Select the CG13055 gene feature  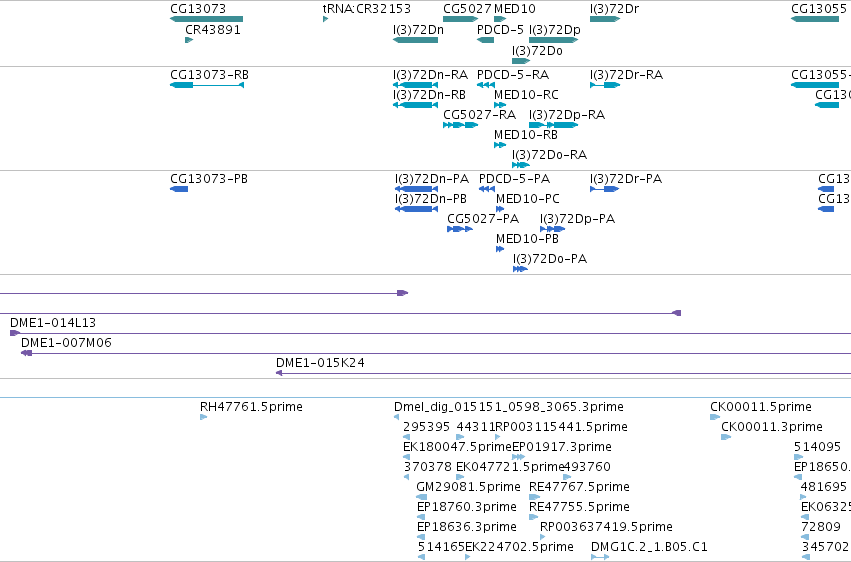coord(815,19)
